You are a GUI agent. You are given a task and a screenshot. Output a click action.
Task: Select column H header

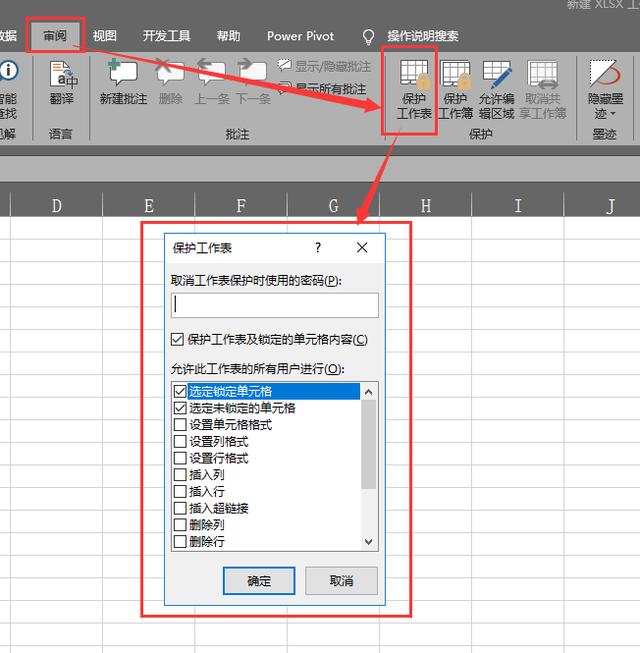click(426, 205)
